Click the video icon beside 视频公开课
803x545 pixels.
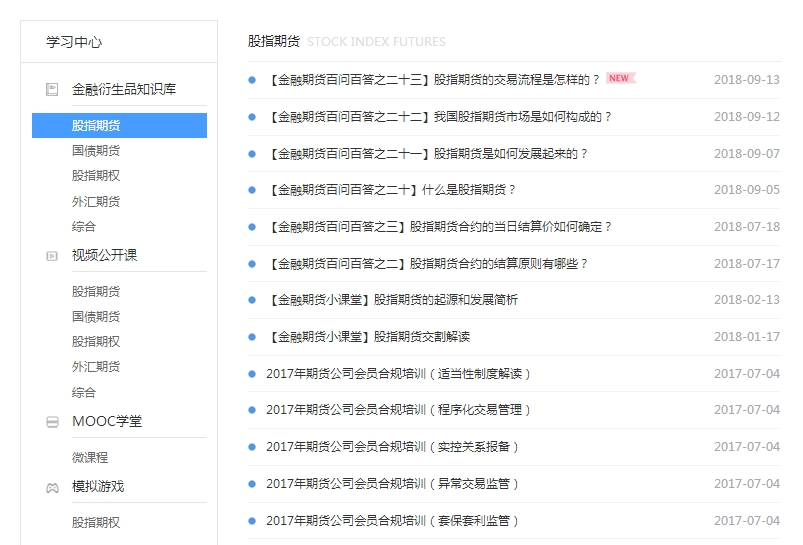tap(52, 256)
